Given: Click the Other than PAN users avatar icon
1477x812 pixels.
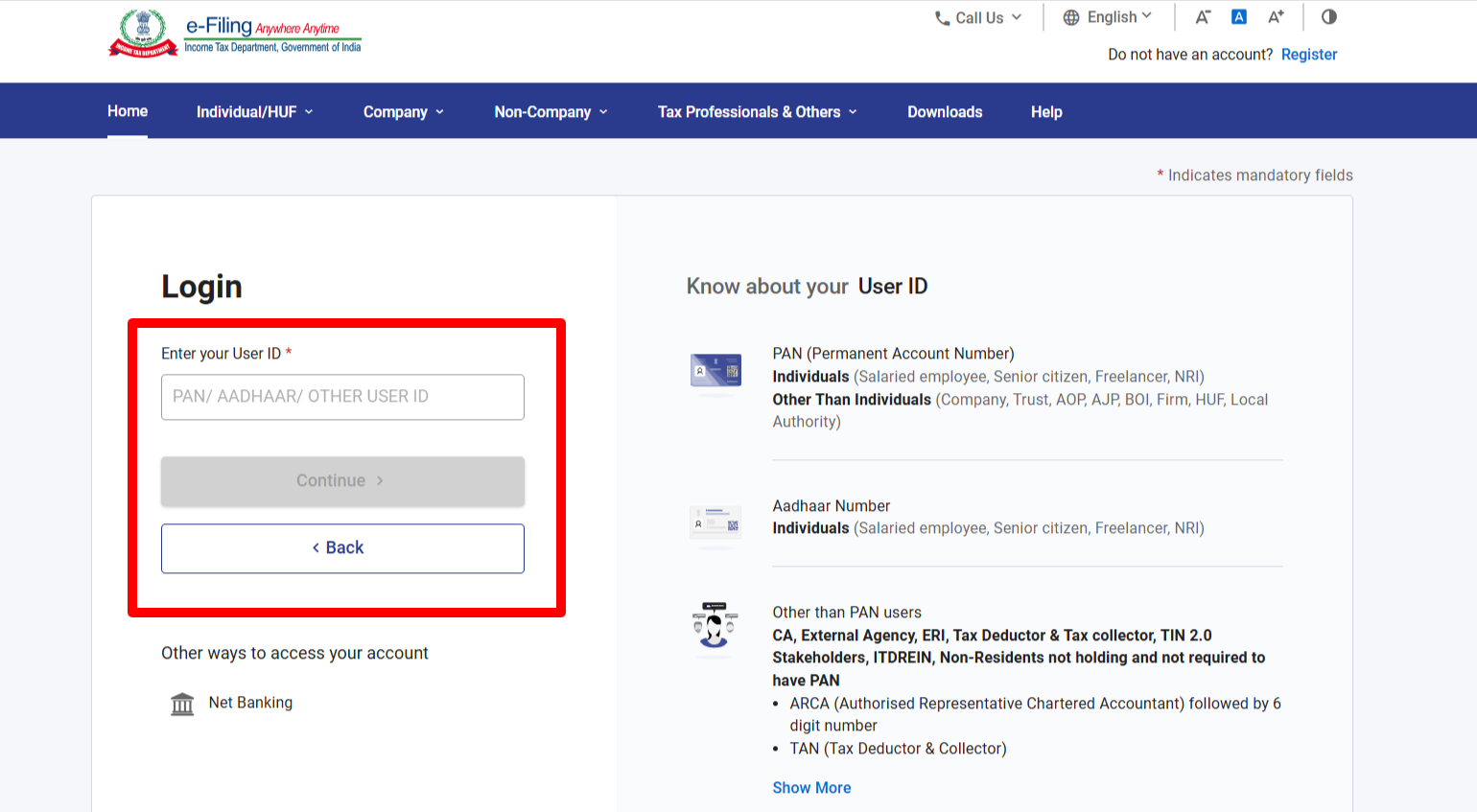Looking at the screenshot, I should click(715, 628).
